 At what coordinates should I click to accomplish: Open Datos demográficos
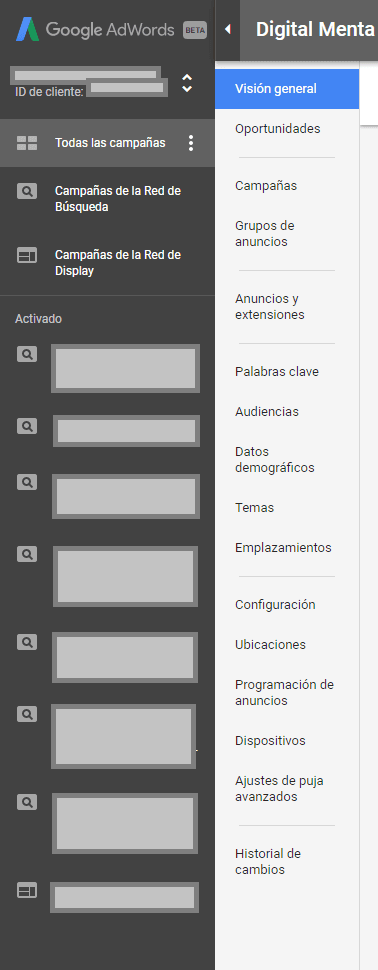click(275, 460)
